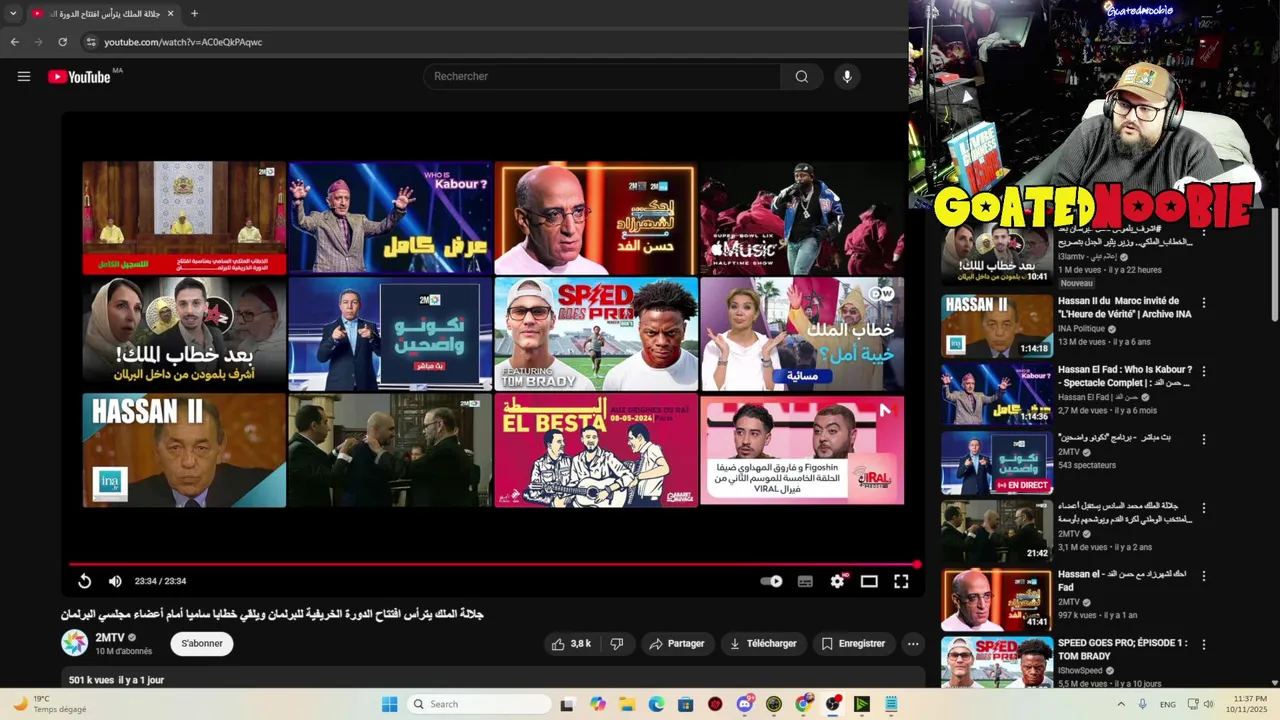
Task: Open the El Besta endscreen thumbnail
Action: pos(596,450)
